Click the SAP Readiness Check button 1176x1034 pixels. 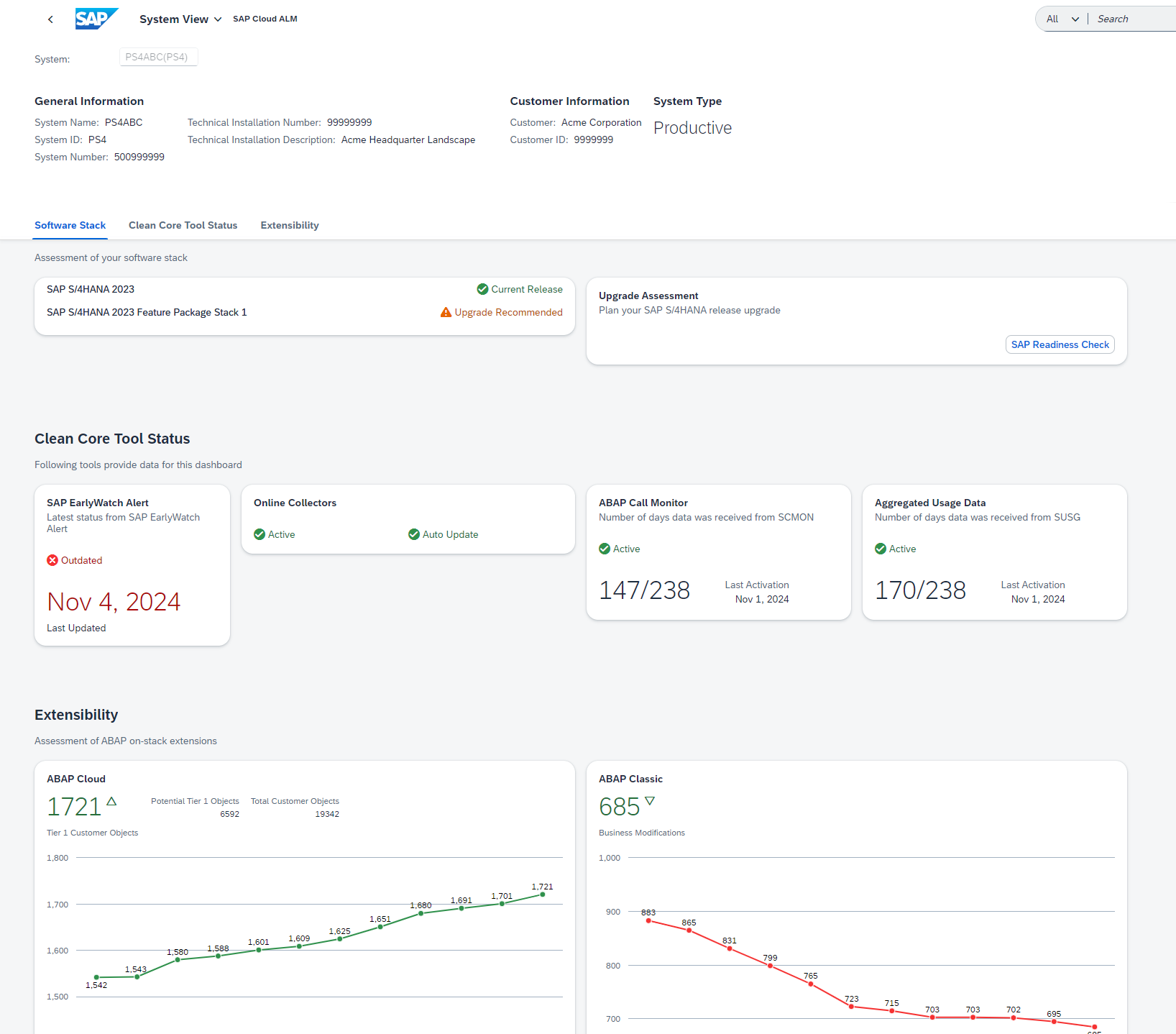1060,344
